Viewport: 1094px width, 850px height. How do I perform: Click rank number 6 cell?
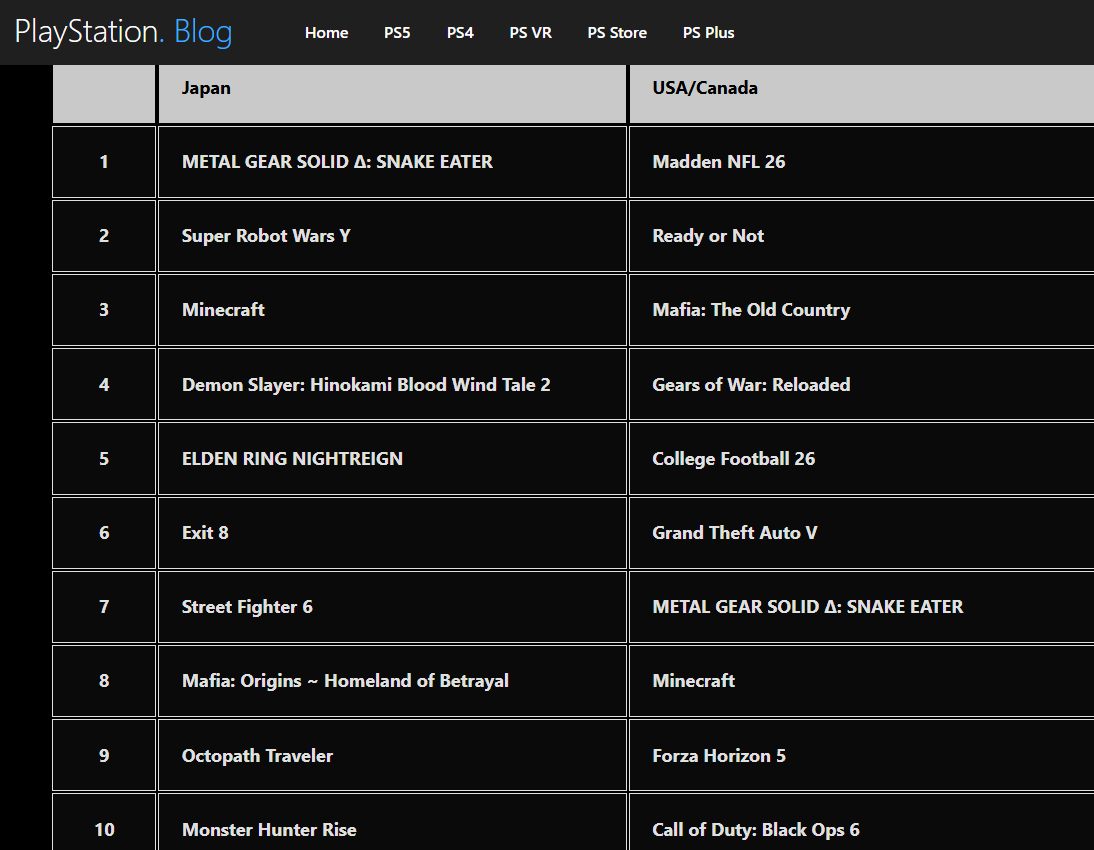(x=104, y=532)
